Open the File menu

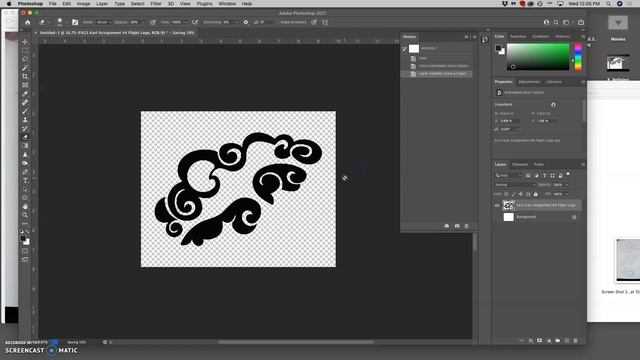(53, 4)
